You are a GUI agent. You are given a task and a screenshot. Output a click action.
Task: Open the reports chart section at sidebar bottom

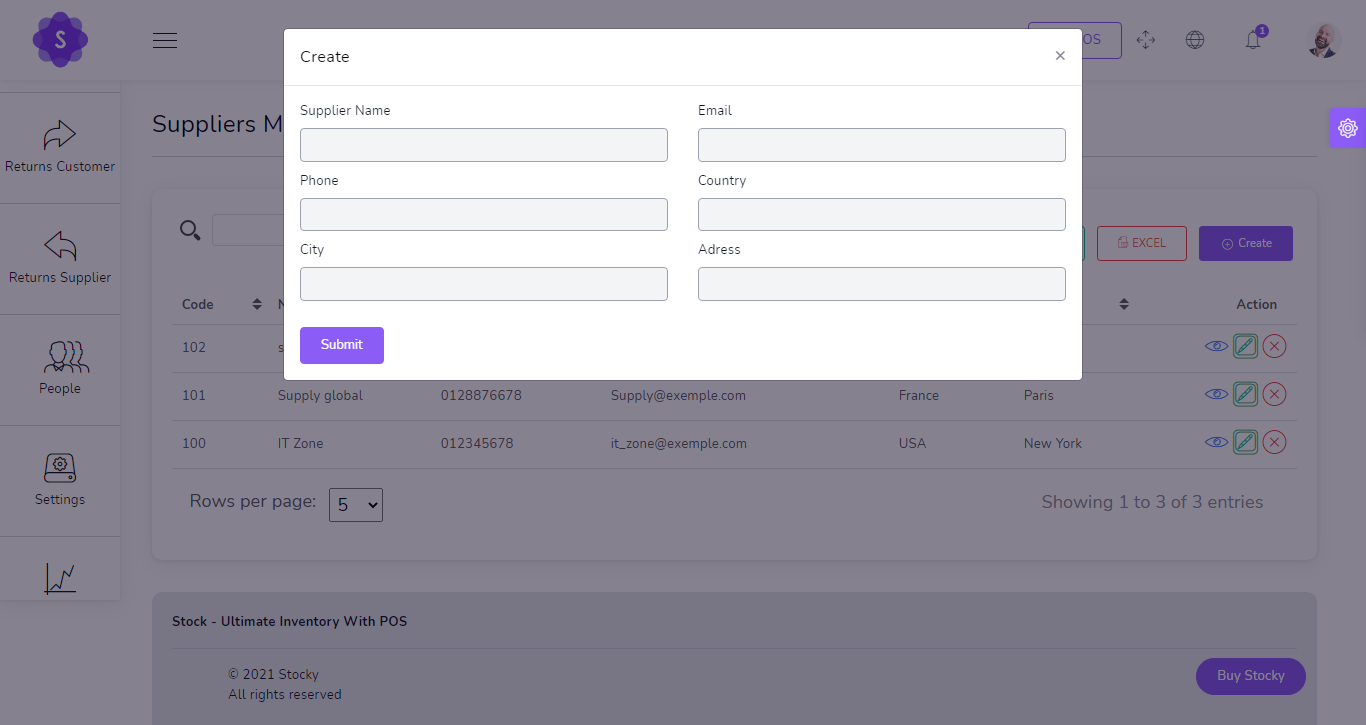(60, 578)
